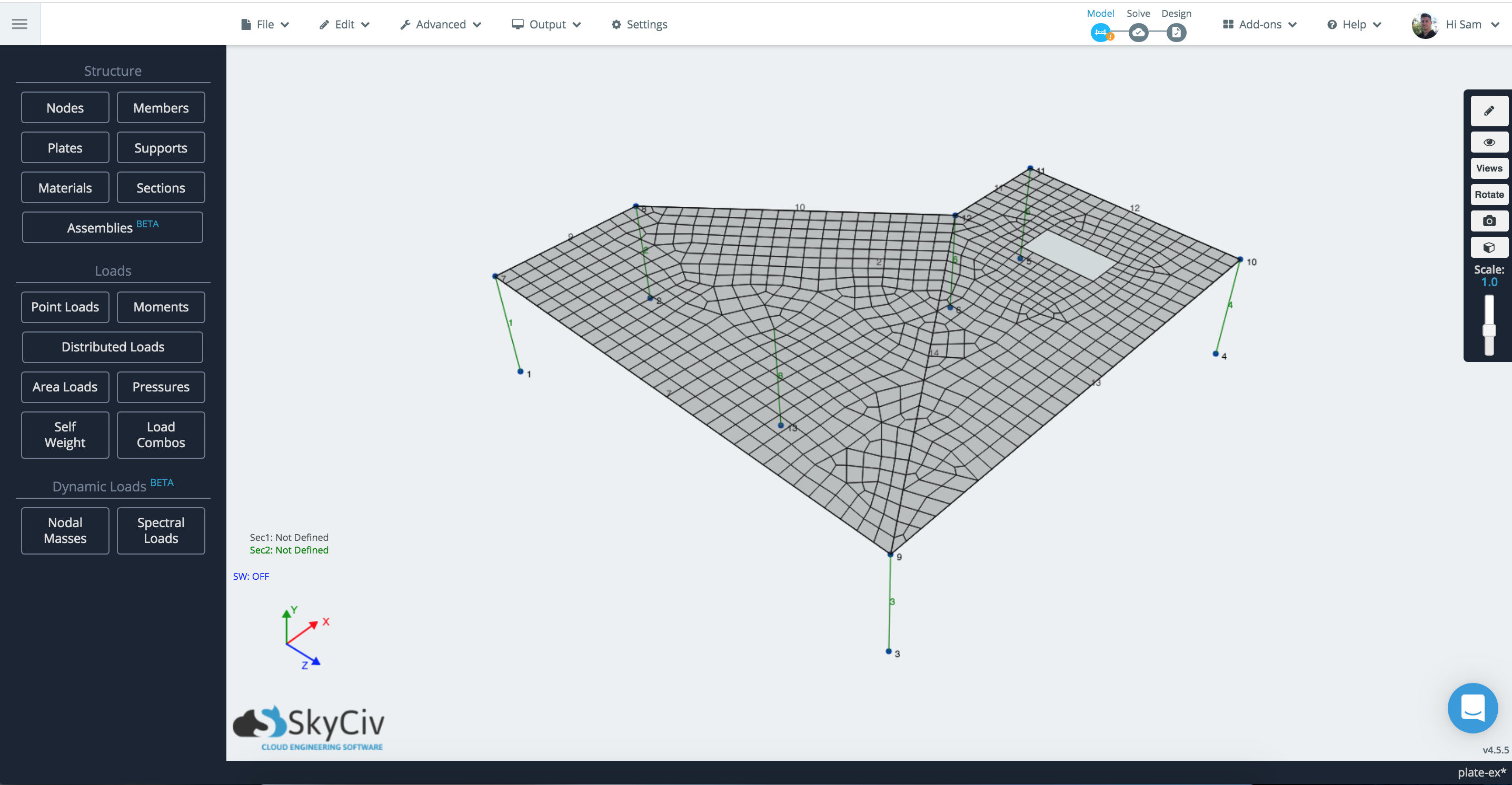Click the Solve stage icon
The image size is (1512, 785).
1139,32
